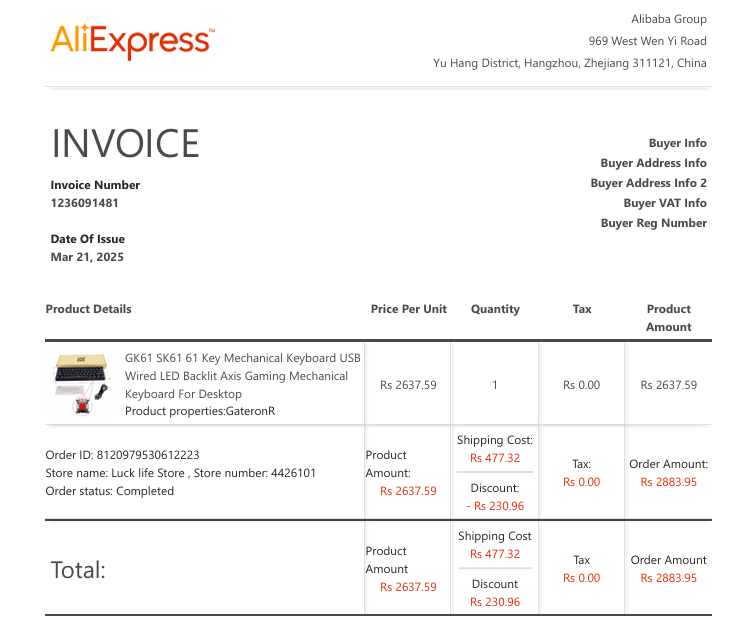Select the Buyer Address Info 2 label
This screenshot has height=634, width=742.
(648, 183)
